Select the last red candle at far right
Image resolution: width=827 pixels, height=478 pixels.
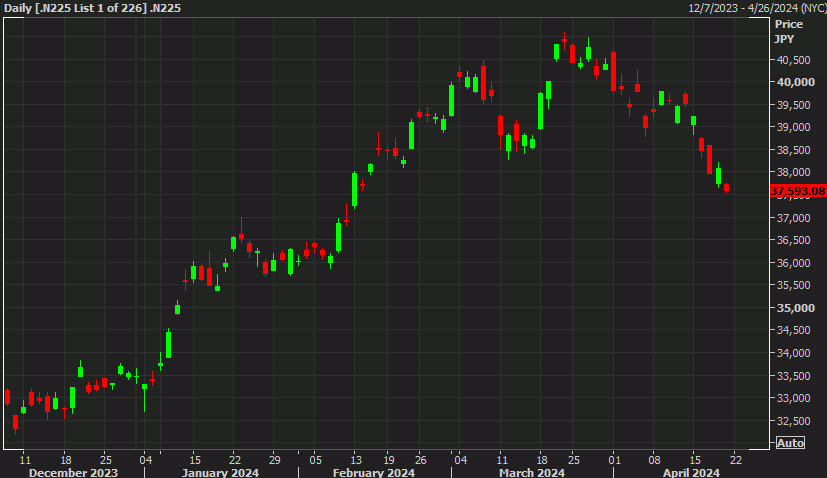pos(726,187)
